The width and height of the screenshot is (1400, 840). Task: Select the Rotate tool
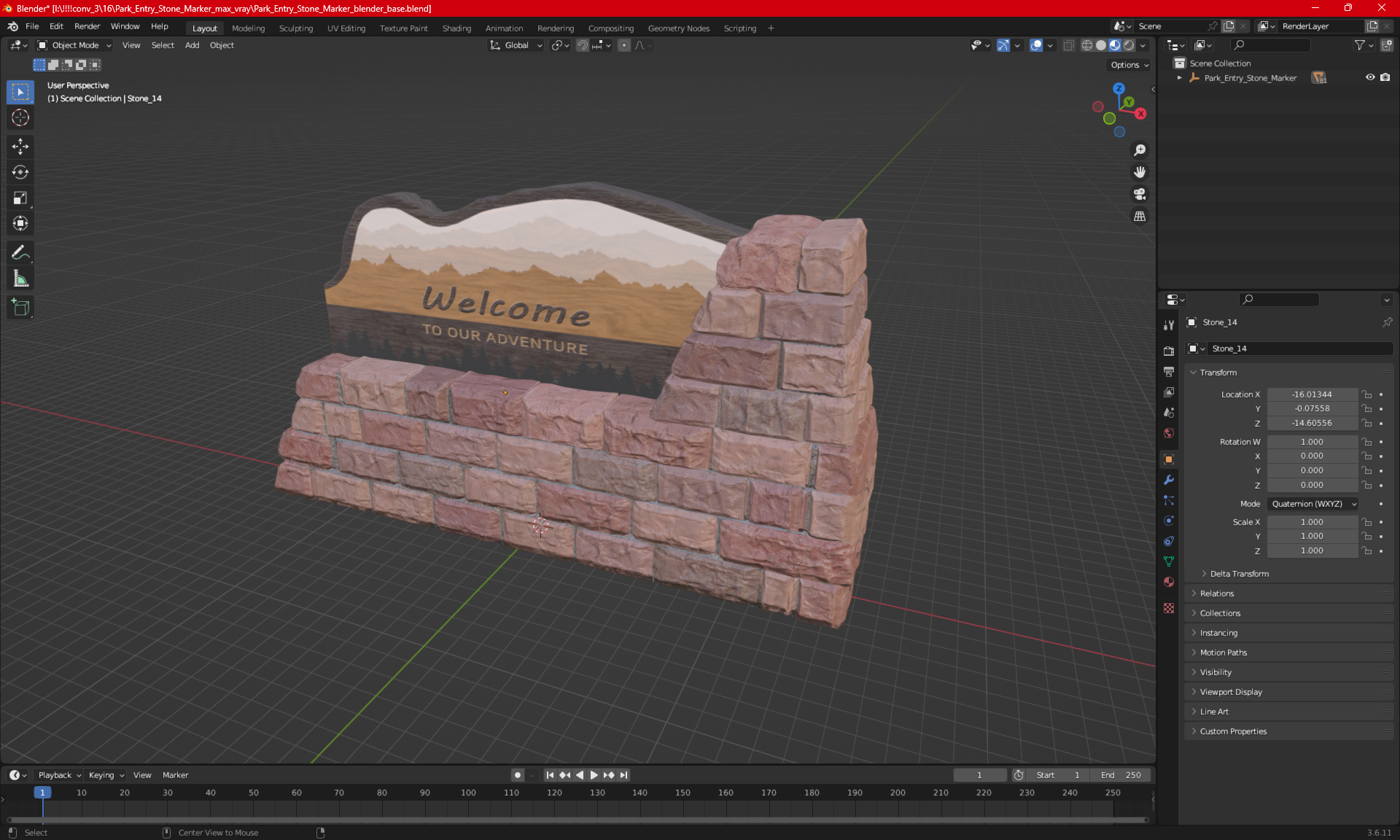[x=20, y=172]
